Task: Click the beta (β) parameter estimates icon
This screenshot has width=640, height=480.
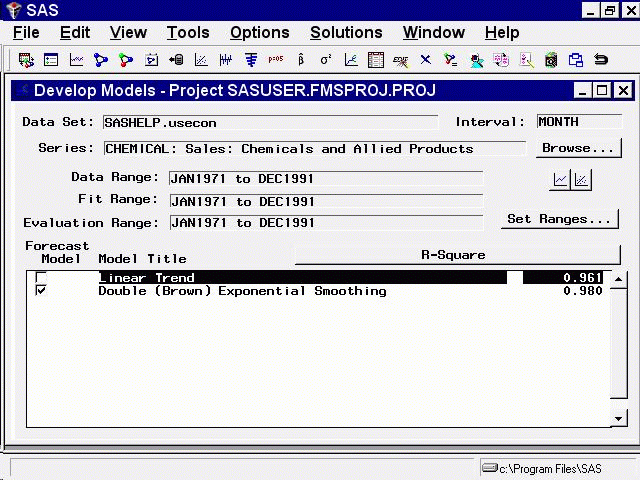Action: [301, 60]
